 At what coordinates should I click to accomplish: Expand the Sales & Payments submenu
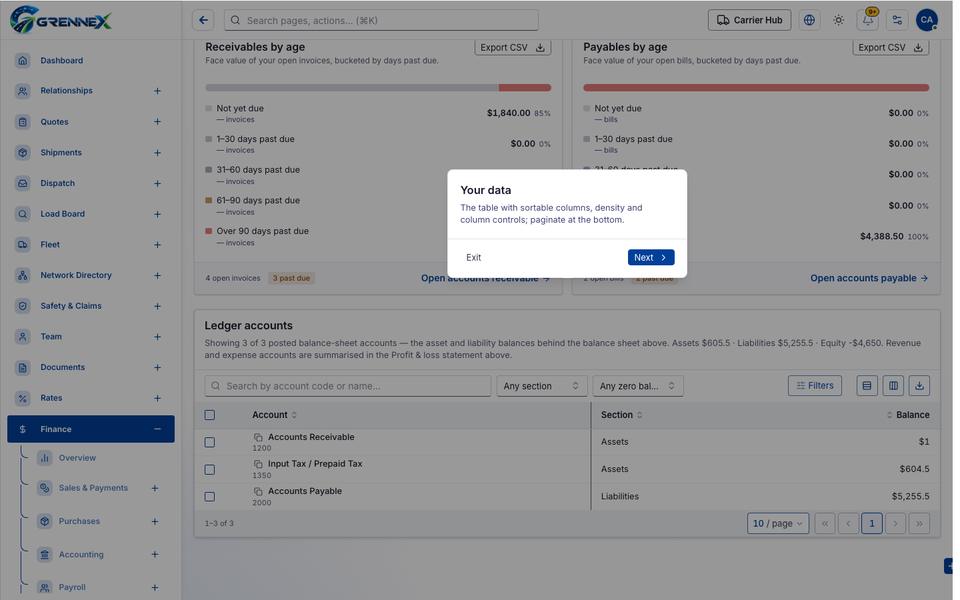coord(155,488)
